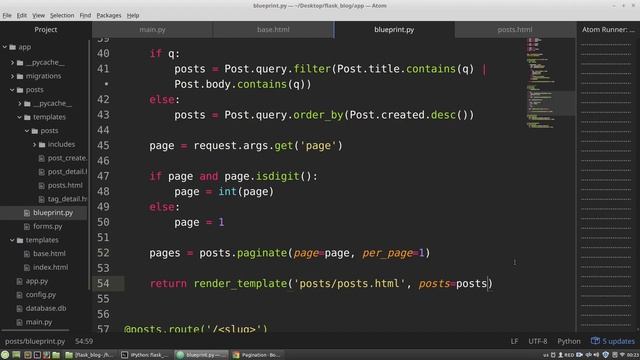Expand the includes folder chevron
Screen dimensions: 640x360
pos(34,144)
